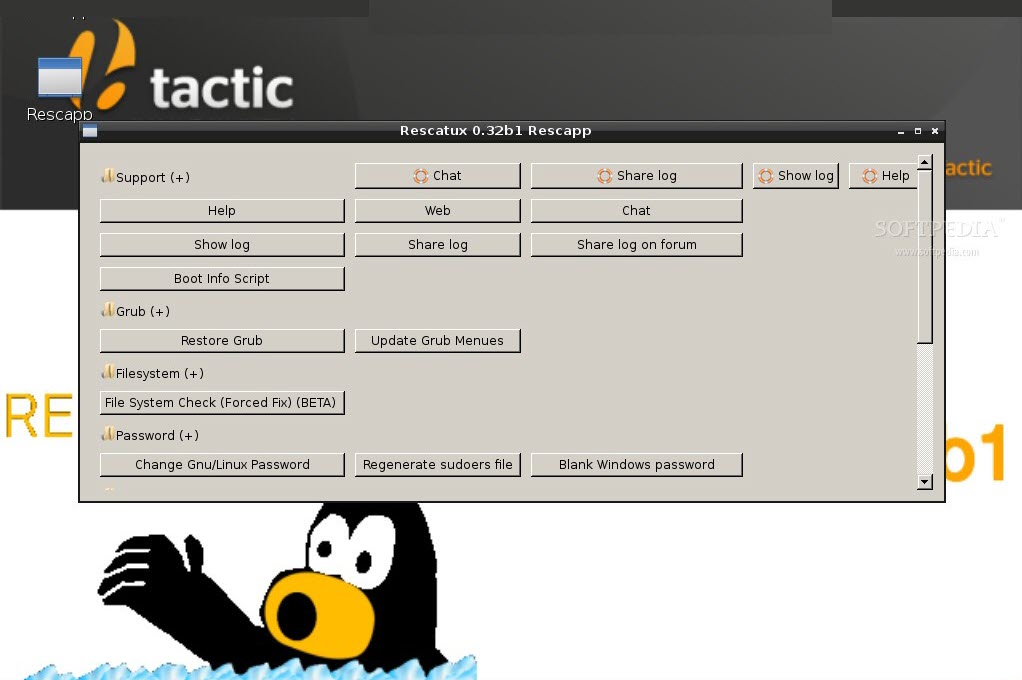Maximize the Rescapp window
This screenshot has width=1022, height=680.
point(918,131)
